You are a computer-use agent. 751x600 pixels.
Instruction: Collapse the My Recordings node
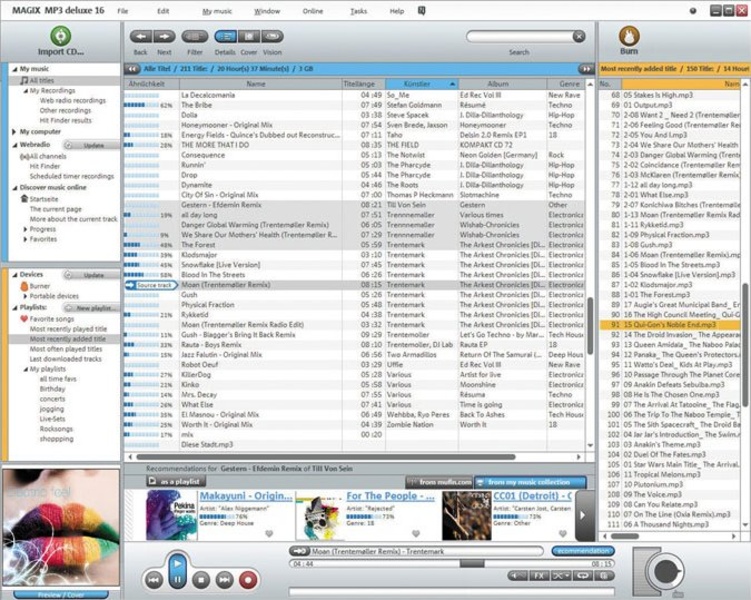pos(25,91)
